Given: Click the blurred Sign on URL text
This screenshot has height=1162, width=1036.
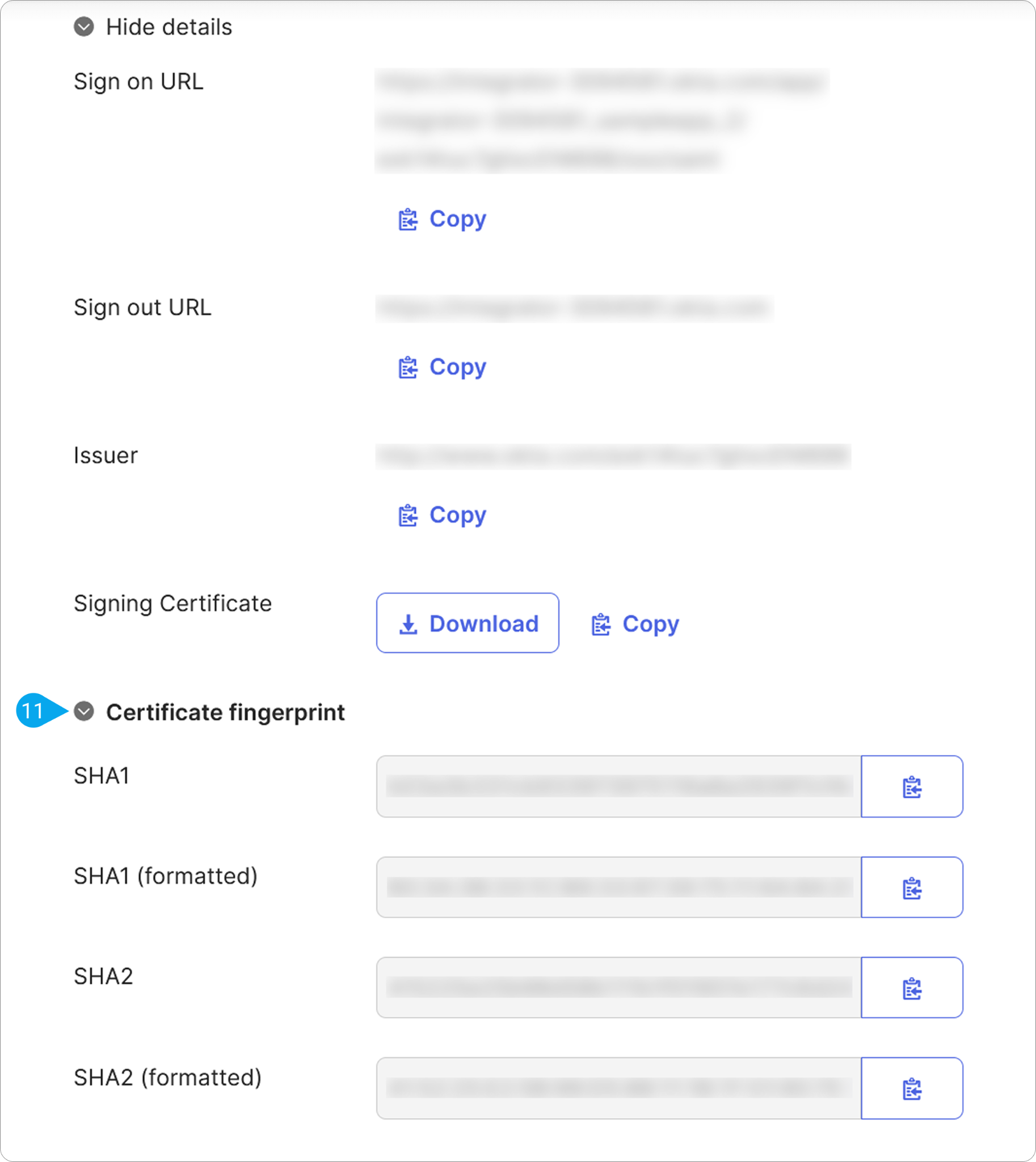Looking at the screenshot, I should 601,120.
